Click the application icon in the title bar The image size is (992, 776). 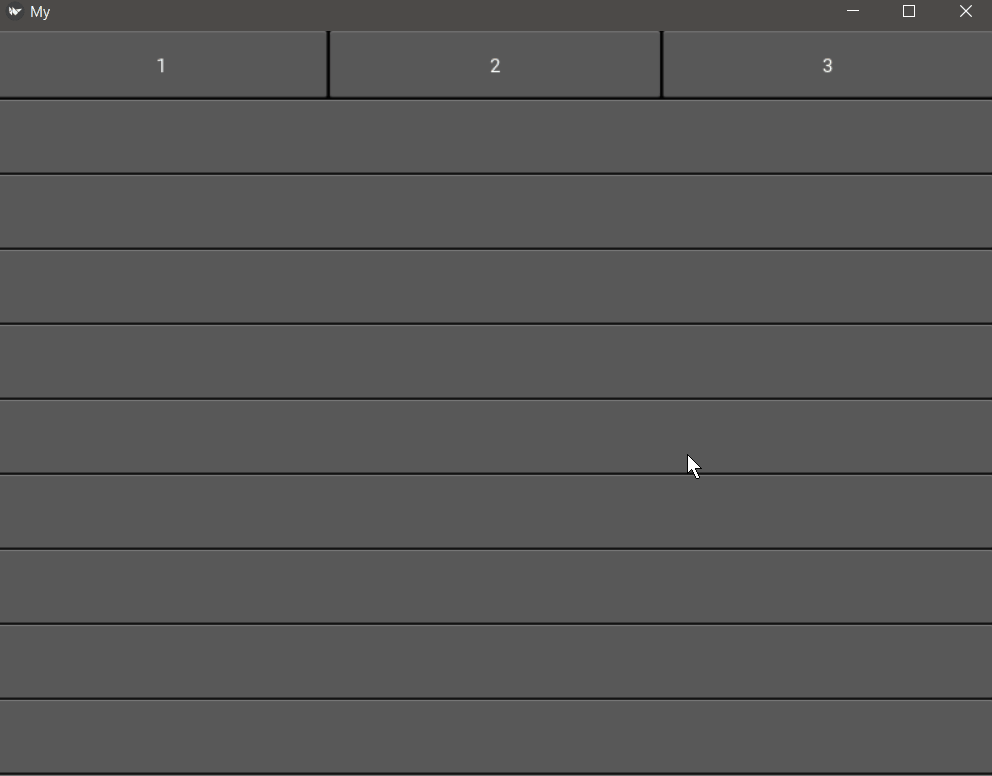tap(15, 12)
